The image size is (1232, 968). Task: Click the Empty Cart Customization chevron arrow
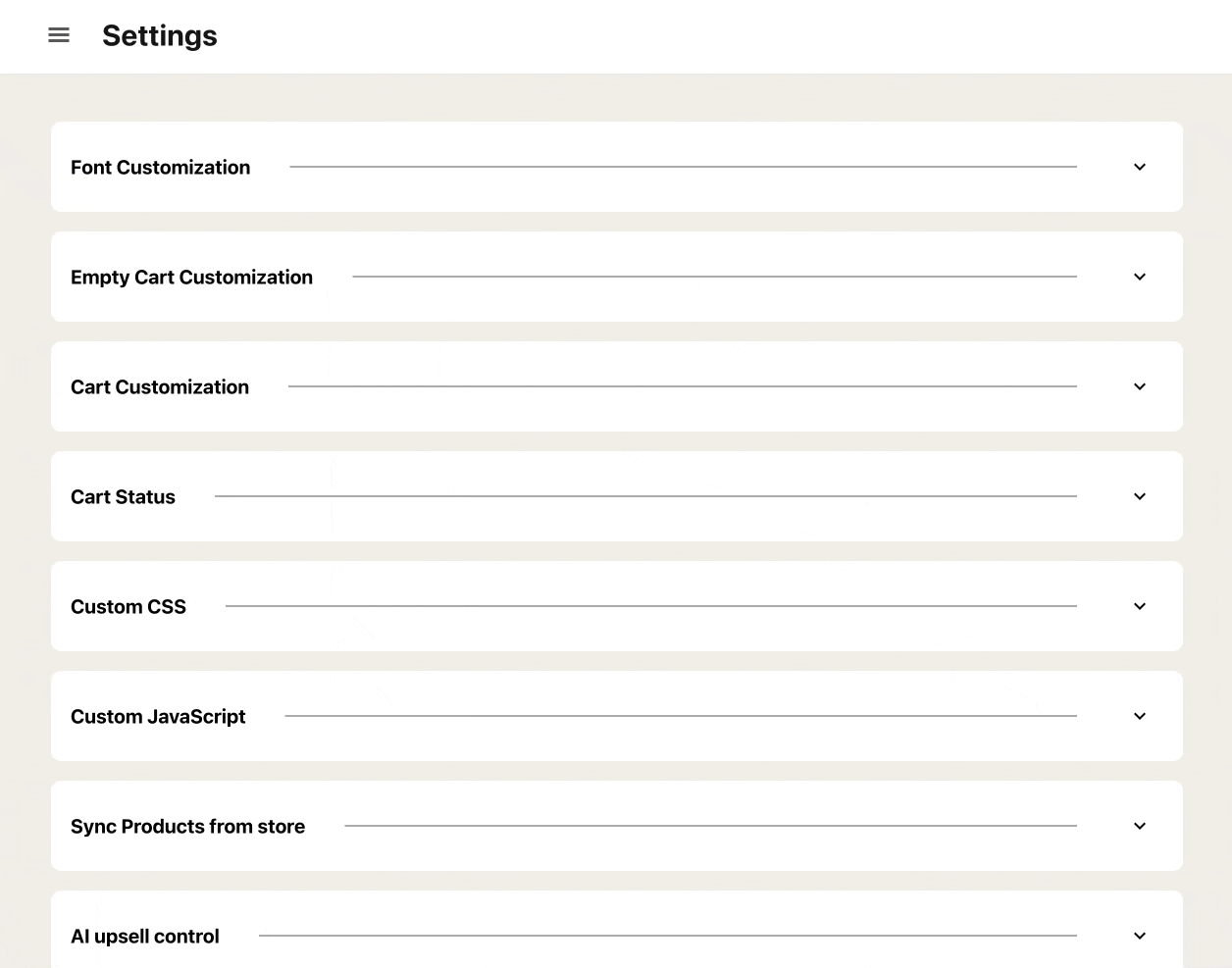point(1140,277)
